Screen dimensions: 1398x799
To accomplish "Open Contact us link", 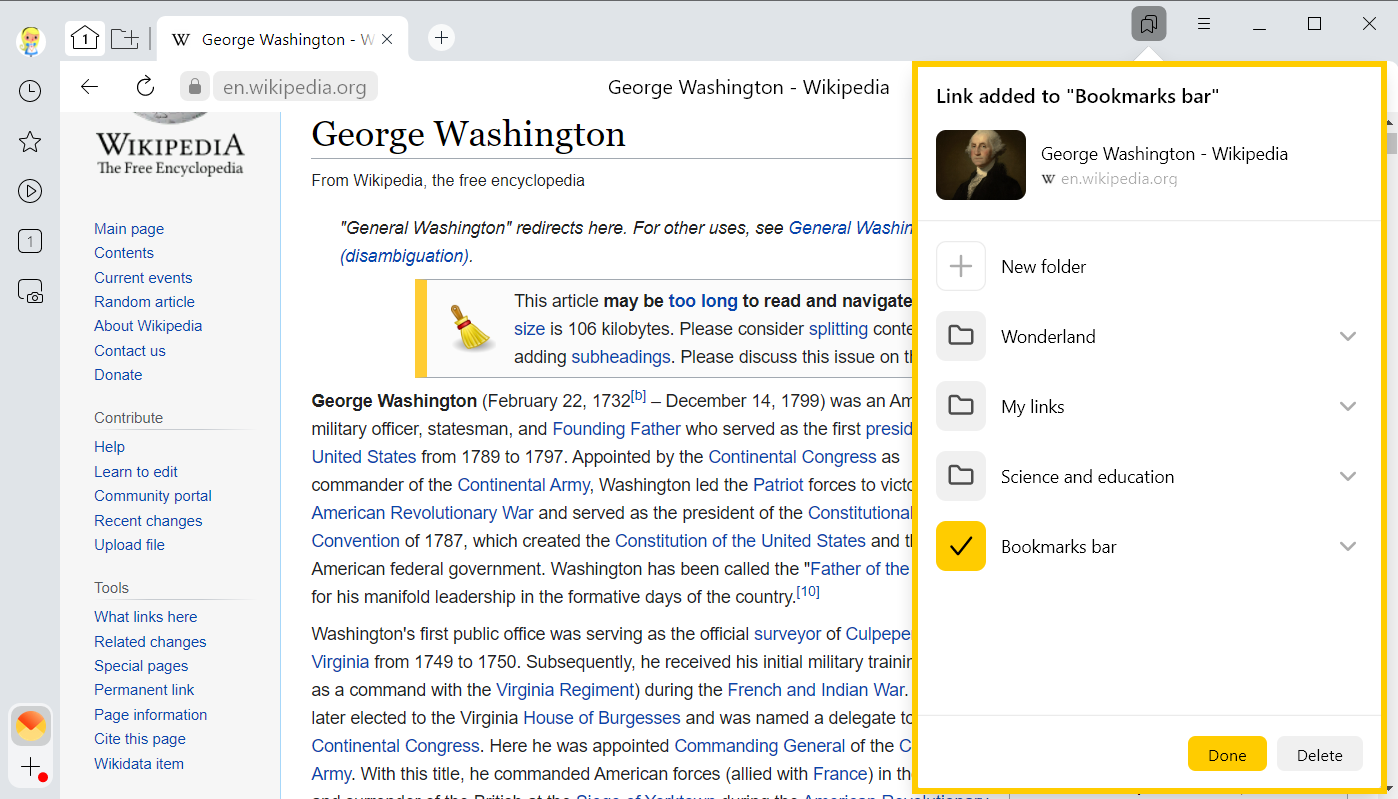I will 130,351.
